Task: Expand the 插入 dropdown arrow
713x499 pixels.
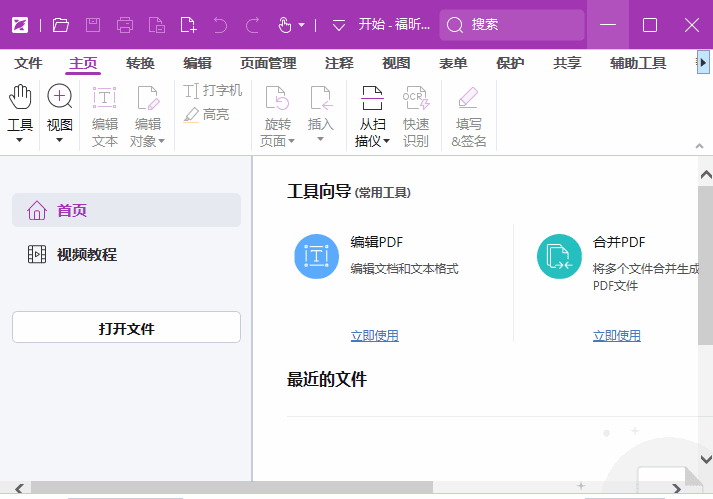Action: pos(321,139)
